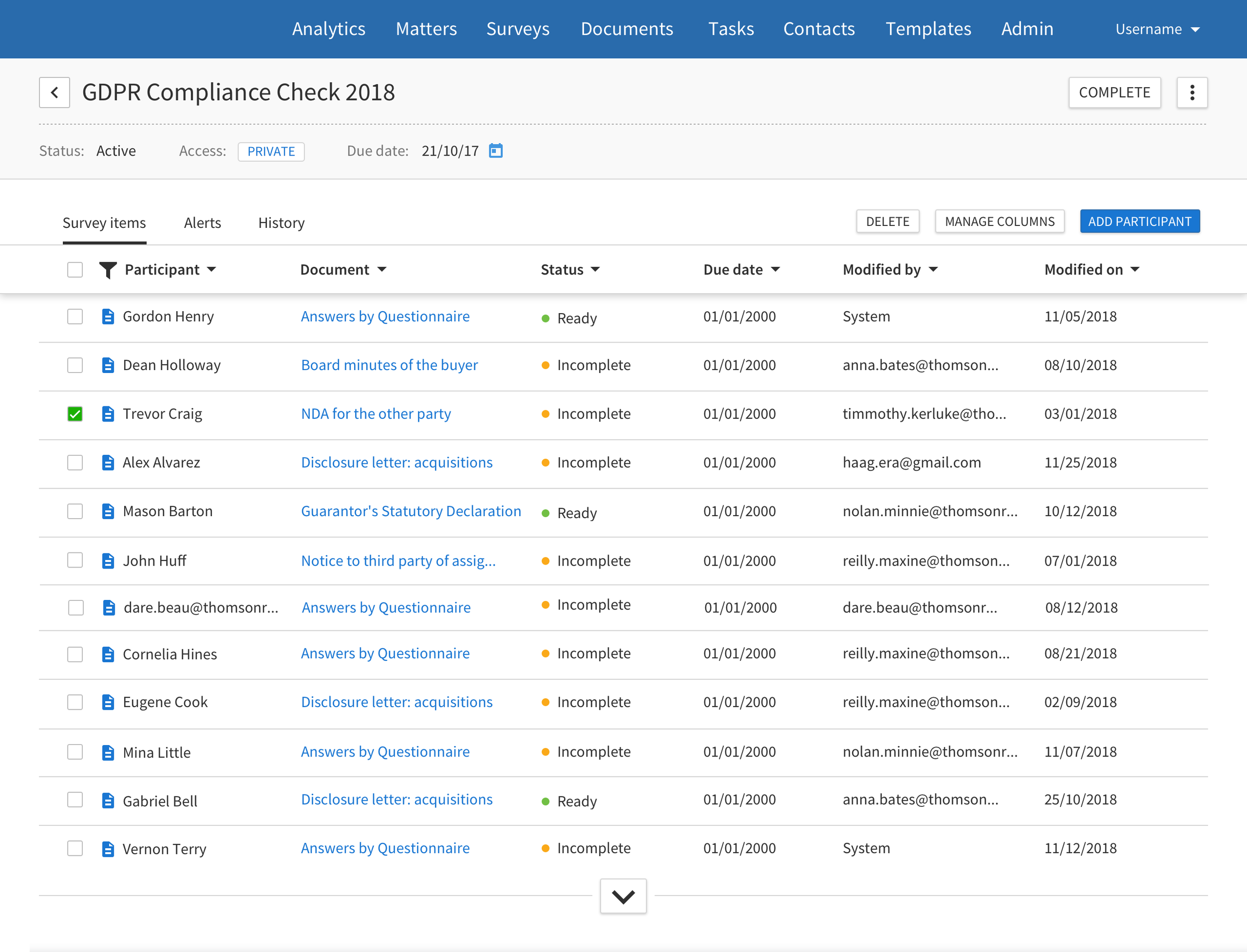Open Matters in the top navigation
1247x952 pixels.
(x=426, y=29)
